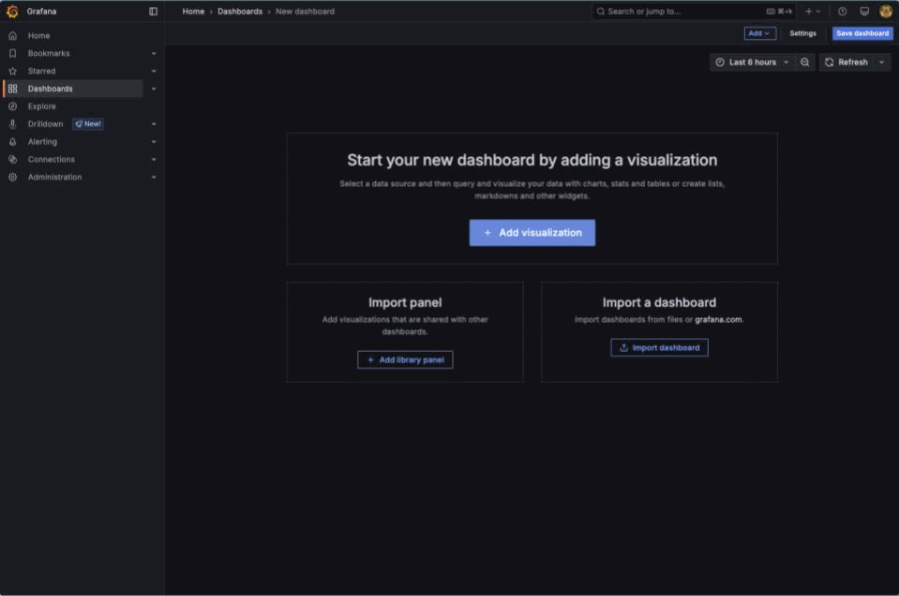The image size is (899, 596).
Task: Open the help question mark icon
Action: pyautogui.click(x=842, y=11)
